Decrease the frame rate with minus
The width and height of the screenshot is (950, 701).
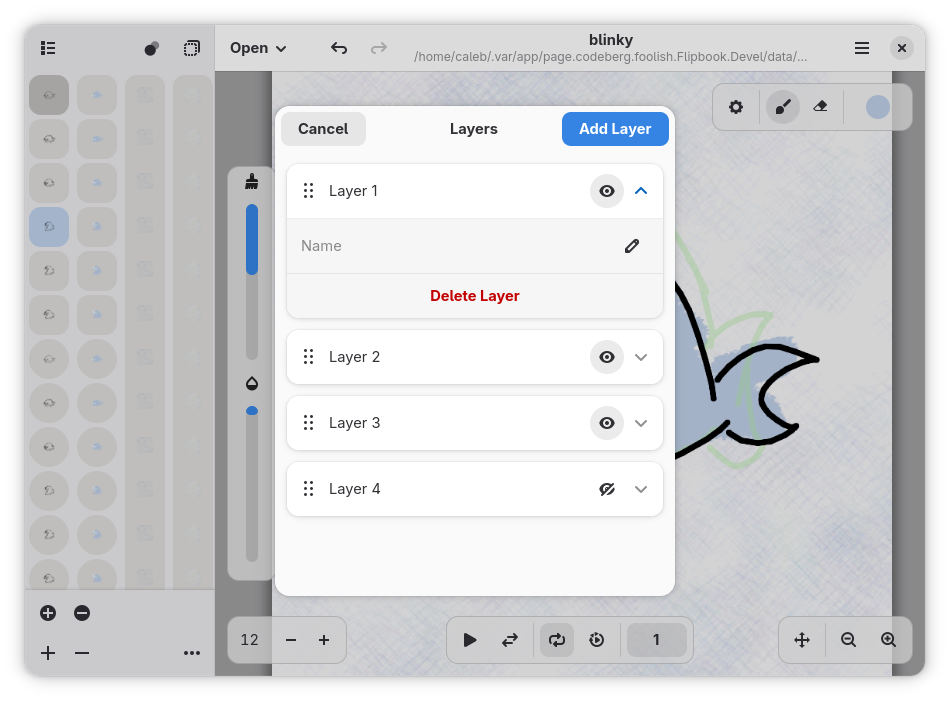tap(291, 640)
